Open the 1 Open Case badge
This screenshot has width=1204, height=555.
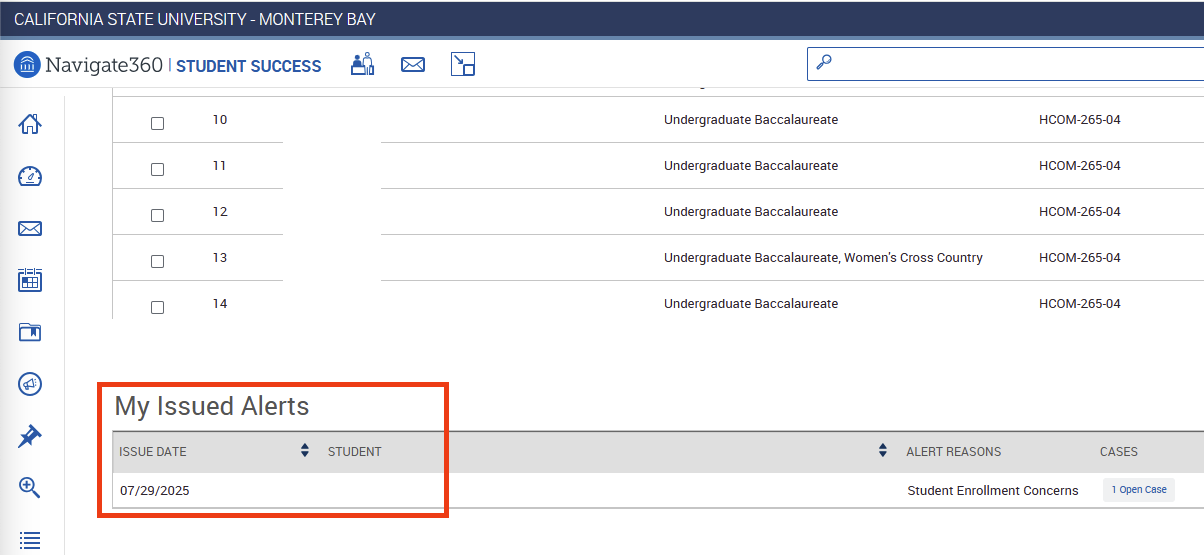click(1139, 490)
